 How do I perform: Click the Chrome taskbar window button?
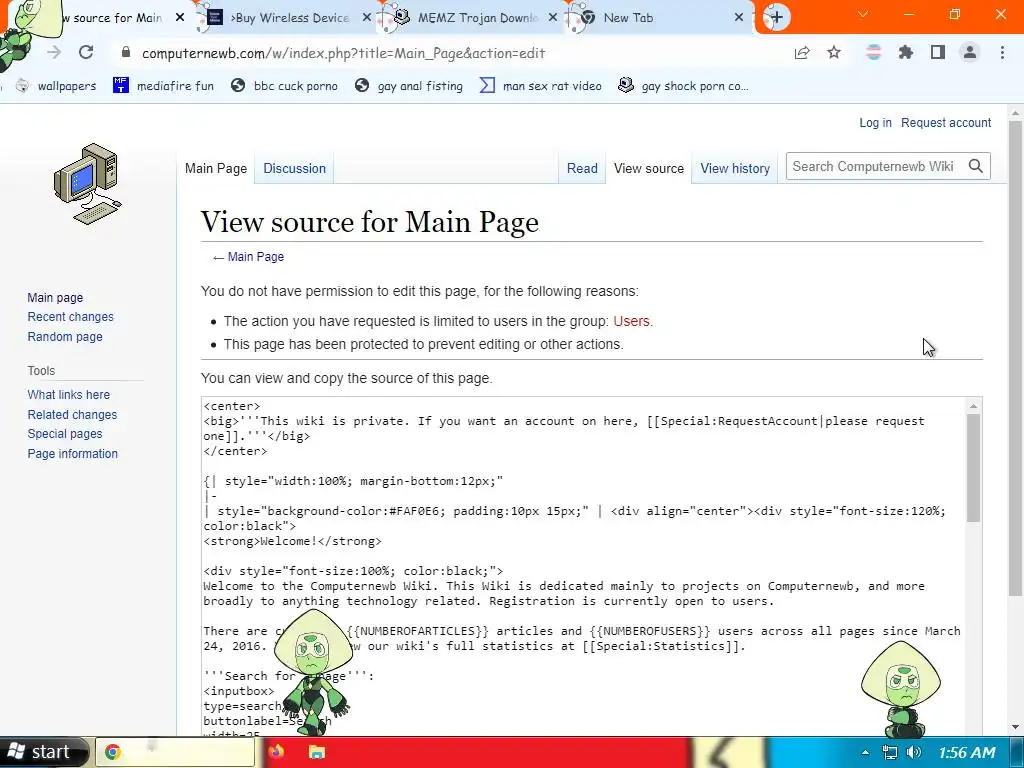click(x=175, y=752)
